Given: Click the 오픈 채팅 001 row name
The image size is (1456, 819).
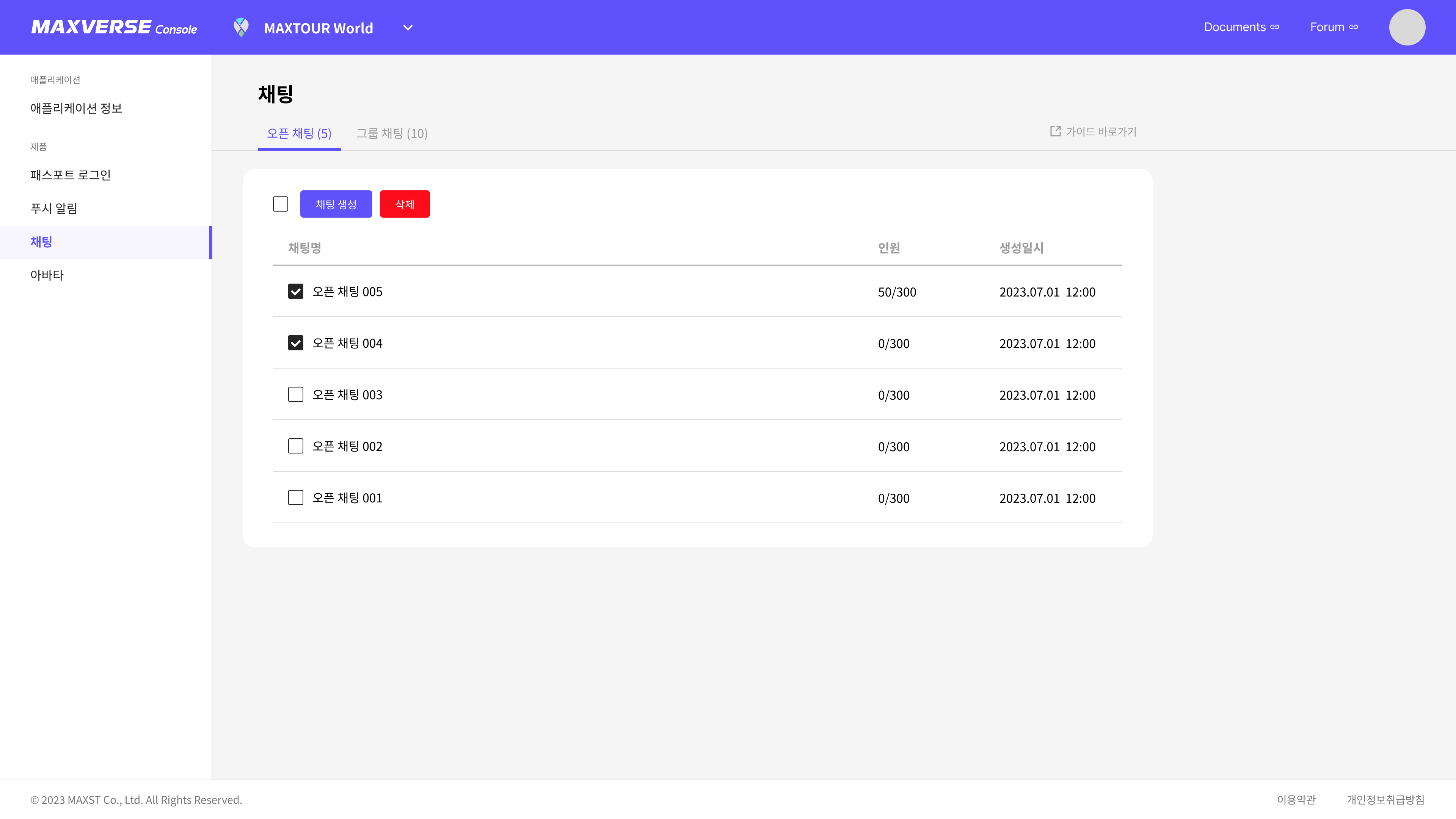Looking at the screenshot, I should pos(347,498).
